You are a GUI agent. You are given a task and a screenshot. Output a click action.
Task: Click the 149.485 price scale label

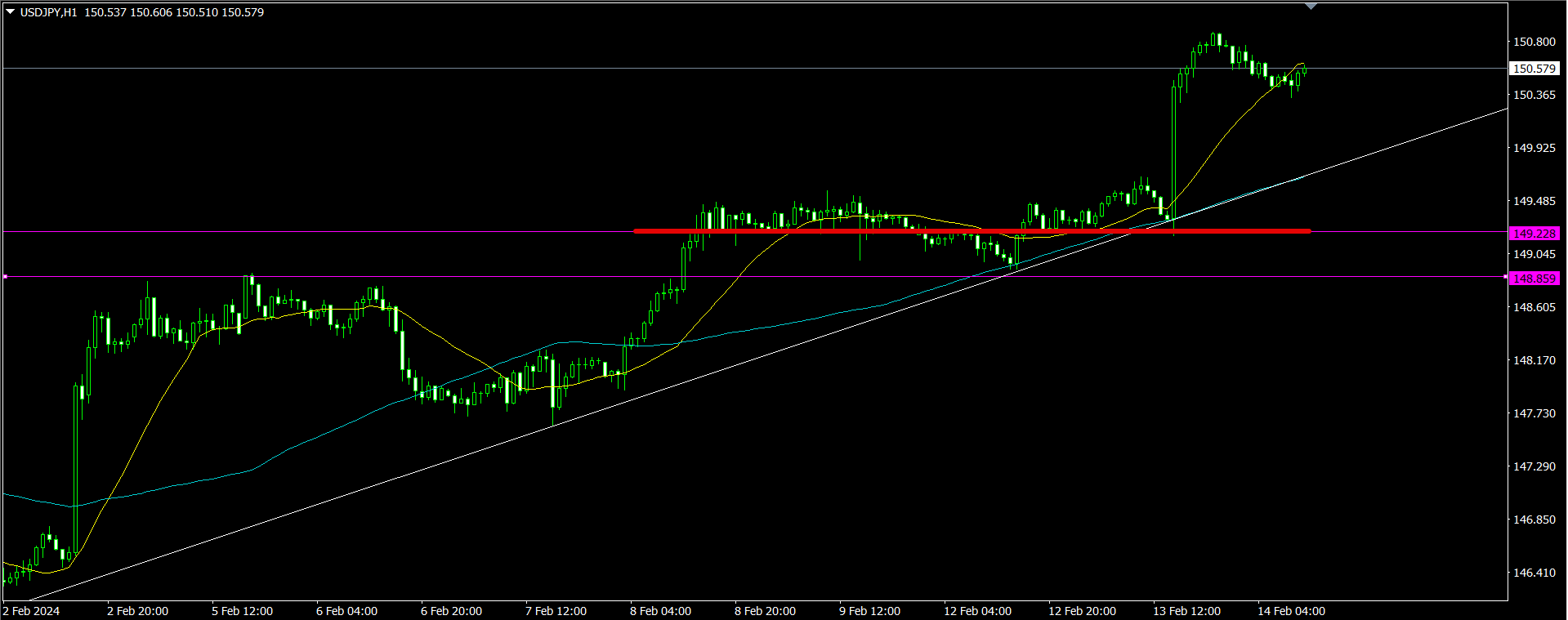[x=1534, y=201]
